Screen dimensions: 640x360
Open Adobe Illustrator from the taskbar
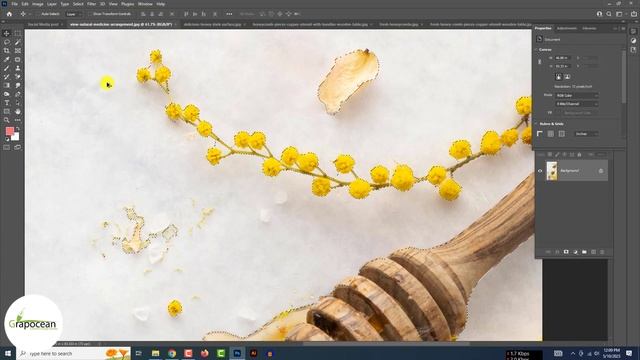(x=253, y=353)
